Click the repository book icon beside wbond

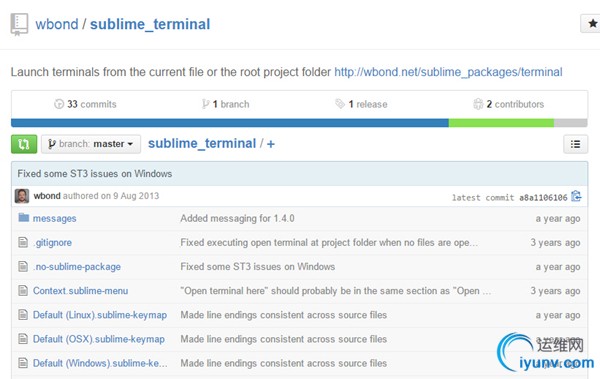click(19, 25)
